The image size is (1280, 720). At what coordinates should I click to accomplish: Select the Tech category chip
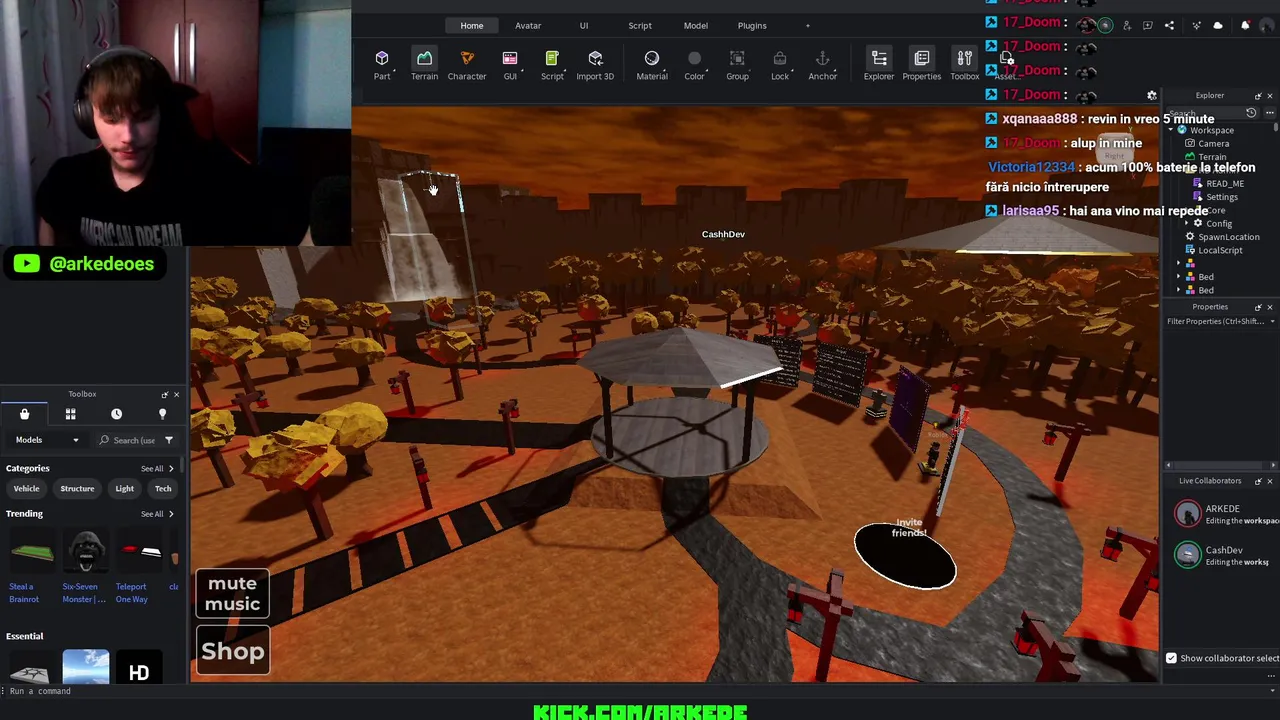pos(163,488)
